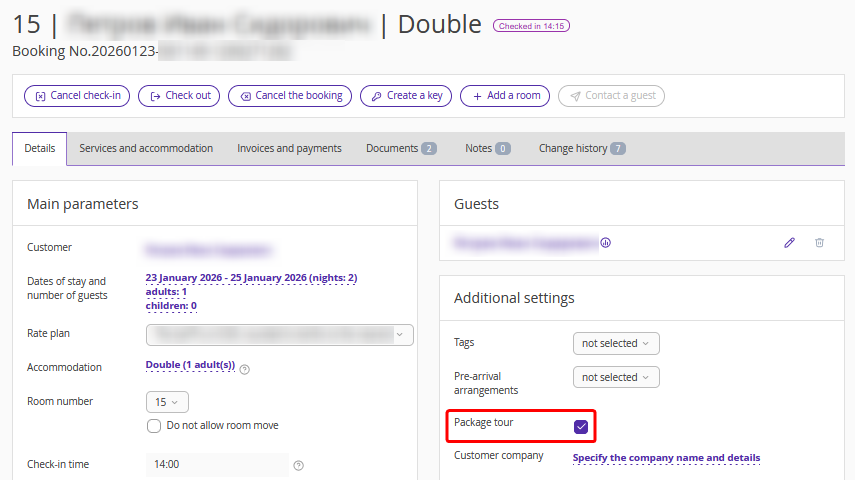This screenshot has height=480, width=855.
Task: Click Add a room button
Action: 505,96
